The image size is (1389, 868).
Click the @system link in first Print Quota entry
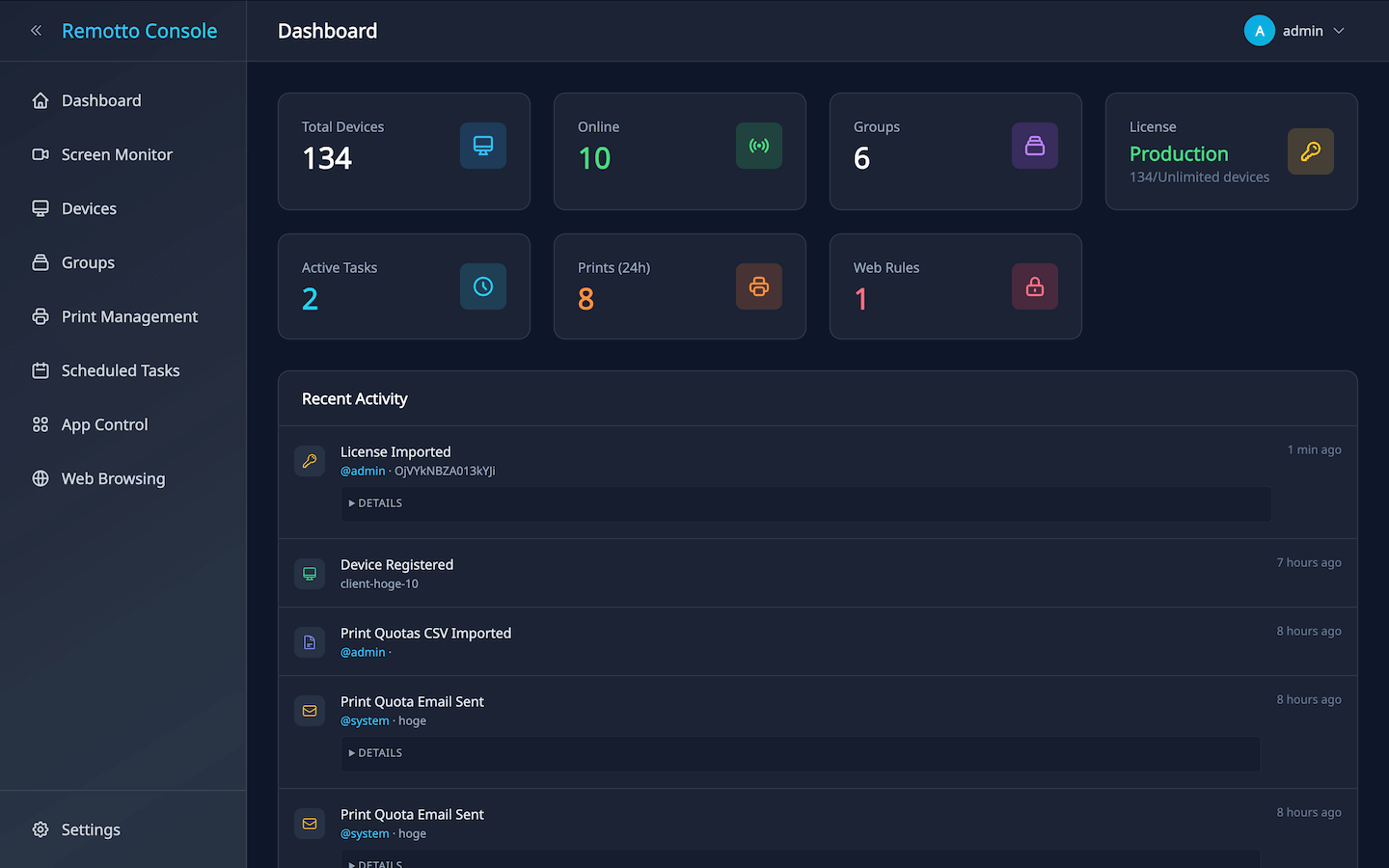(365, 721)
